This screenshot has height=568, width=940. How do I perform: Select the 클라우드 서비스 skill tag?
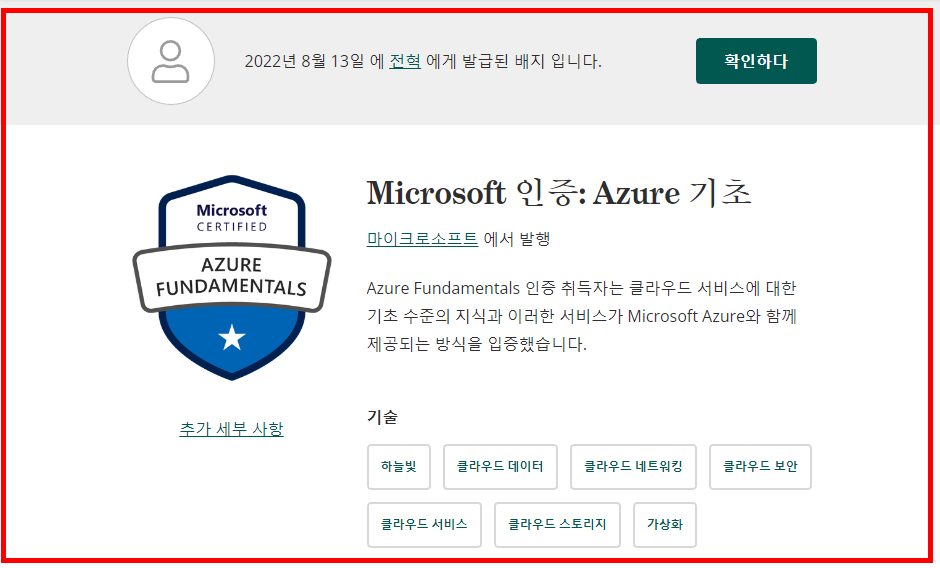(x=424, y=525)
